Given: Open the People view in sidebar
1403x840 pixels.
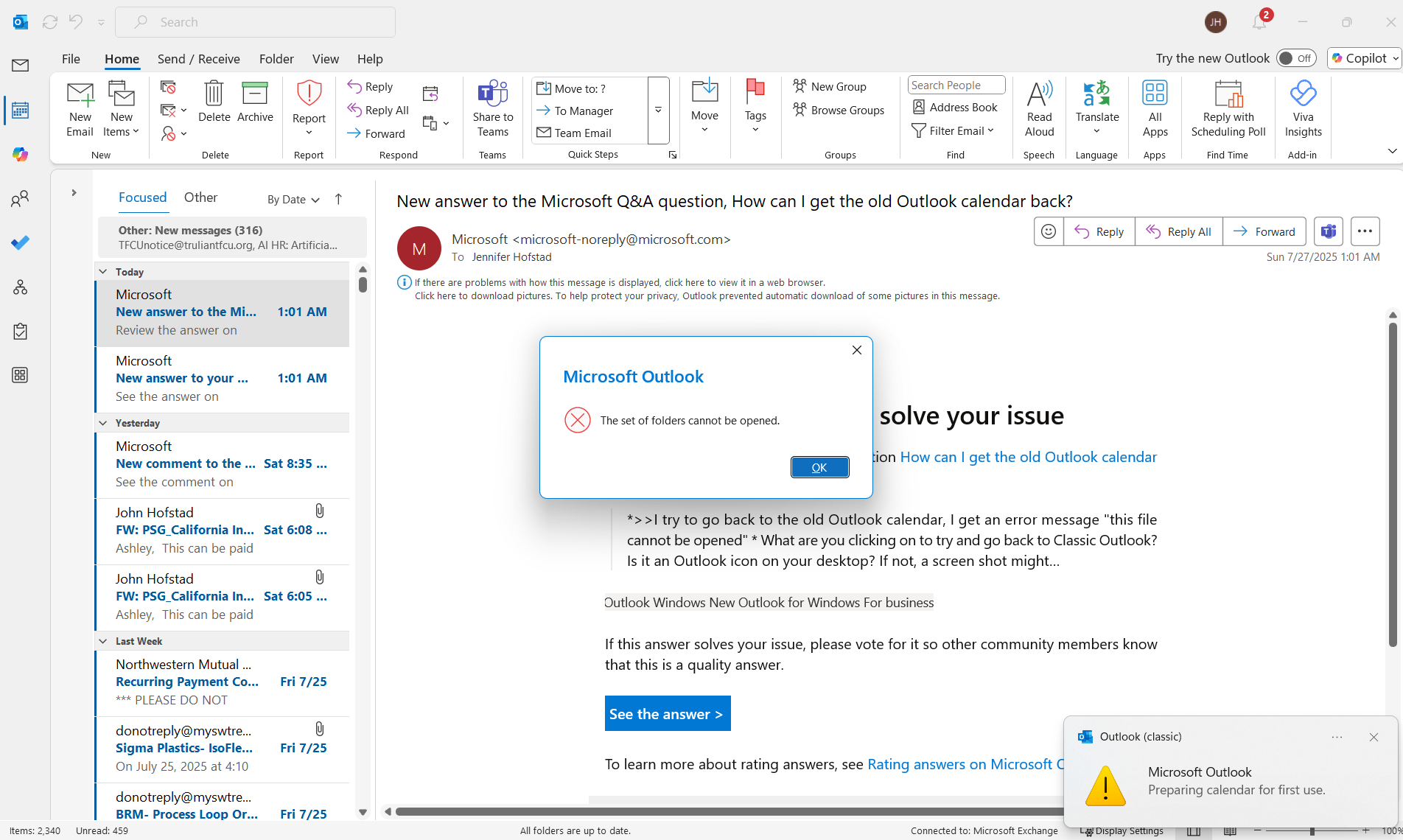Looking at the screenshot, I should coord(21,198).
